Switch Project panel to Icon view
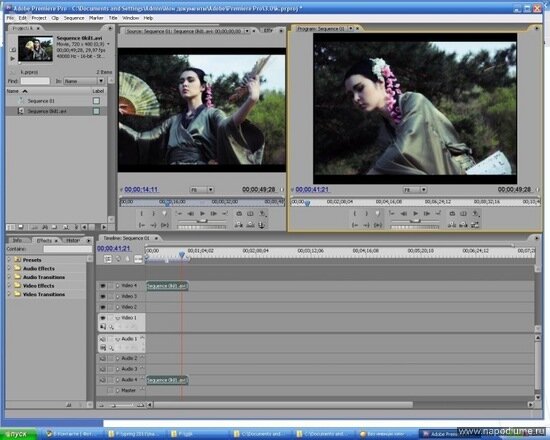 click(x=20, y=227)
